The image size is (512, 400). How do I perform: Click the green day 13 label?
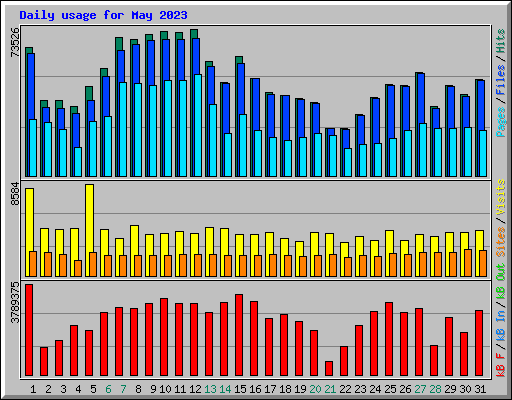tap(210, 389)
